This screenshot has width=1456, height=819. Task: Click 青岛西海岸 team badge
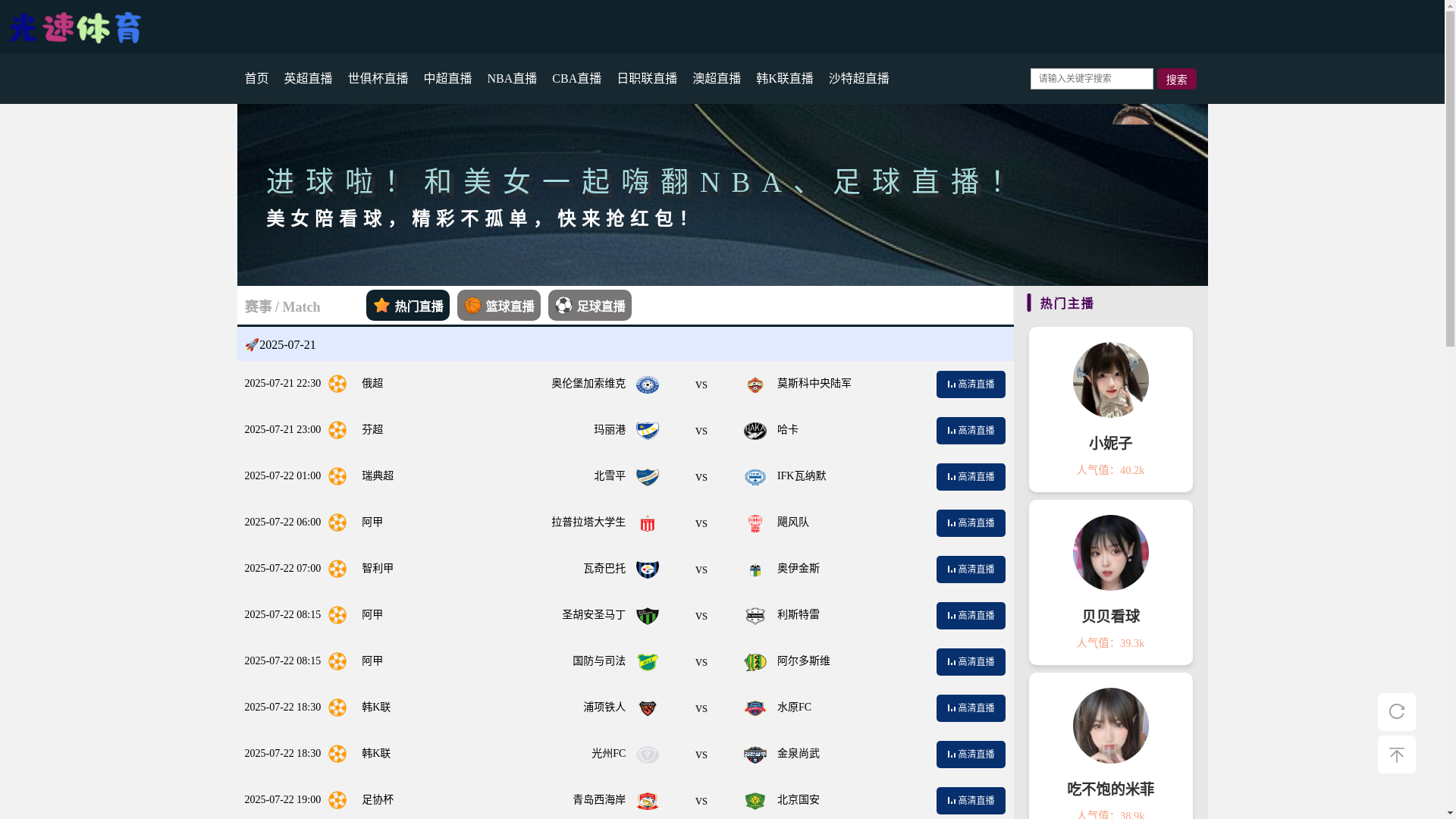(648, 801)
